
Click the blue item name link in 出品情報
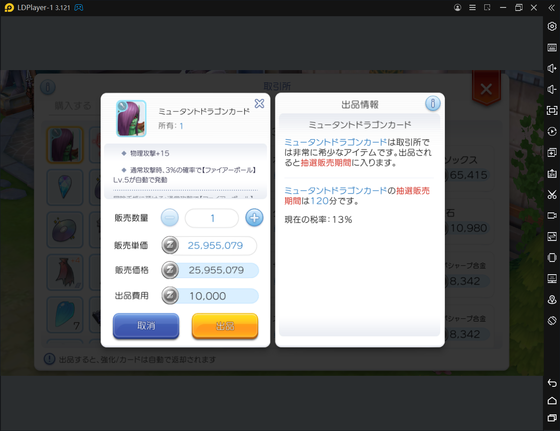[x=335, y=142]
